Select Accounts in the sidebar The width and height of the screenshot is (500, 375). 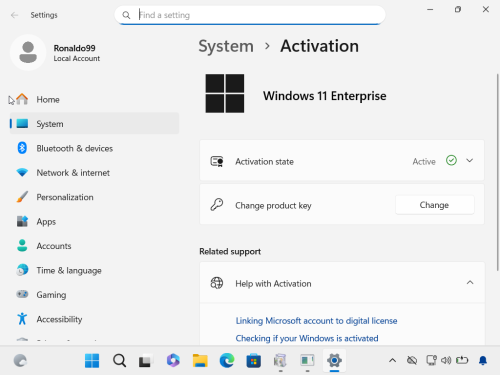[94, 246]
